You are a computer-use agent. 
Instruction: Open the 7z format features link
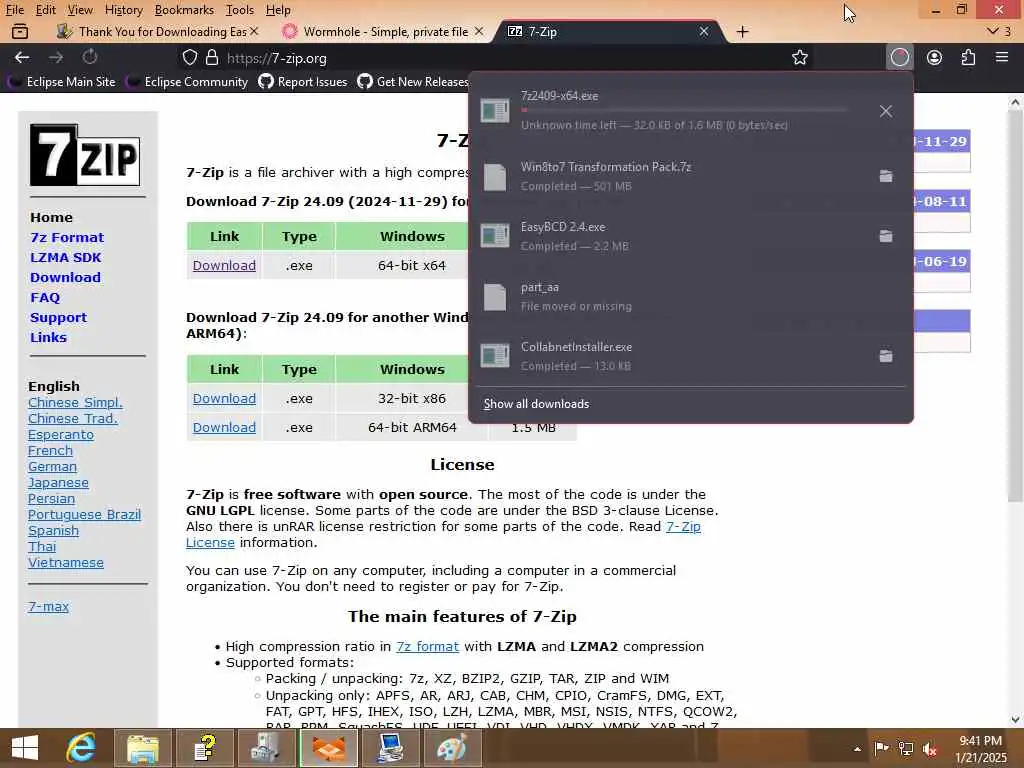coord(427,647)
